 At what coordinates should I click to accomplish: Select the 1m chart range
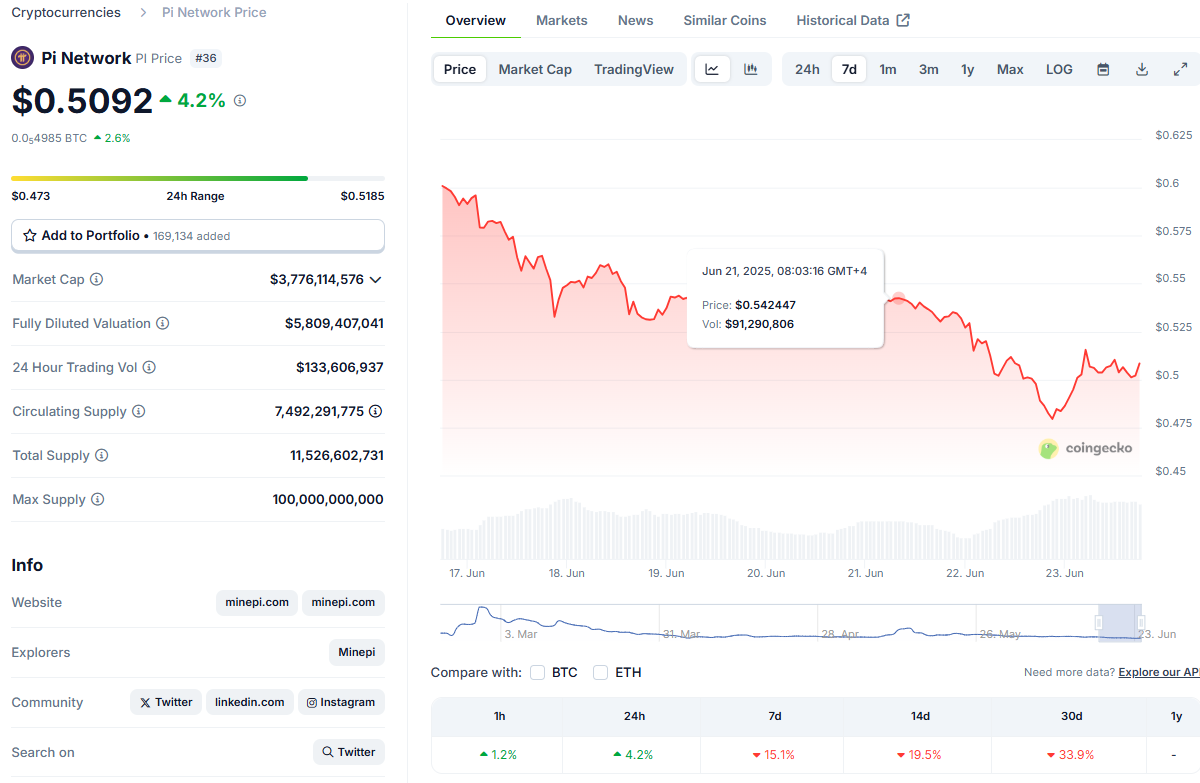(x=888, y=69)
